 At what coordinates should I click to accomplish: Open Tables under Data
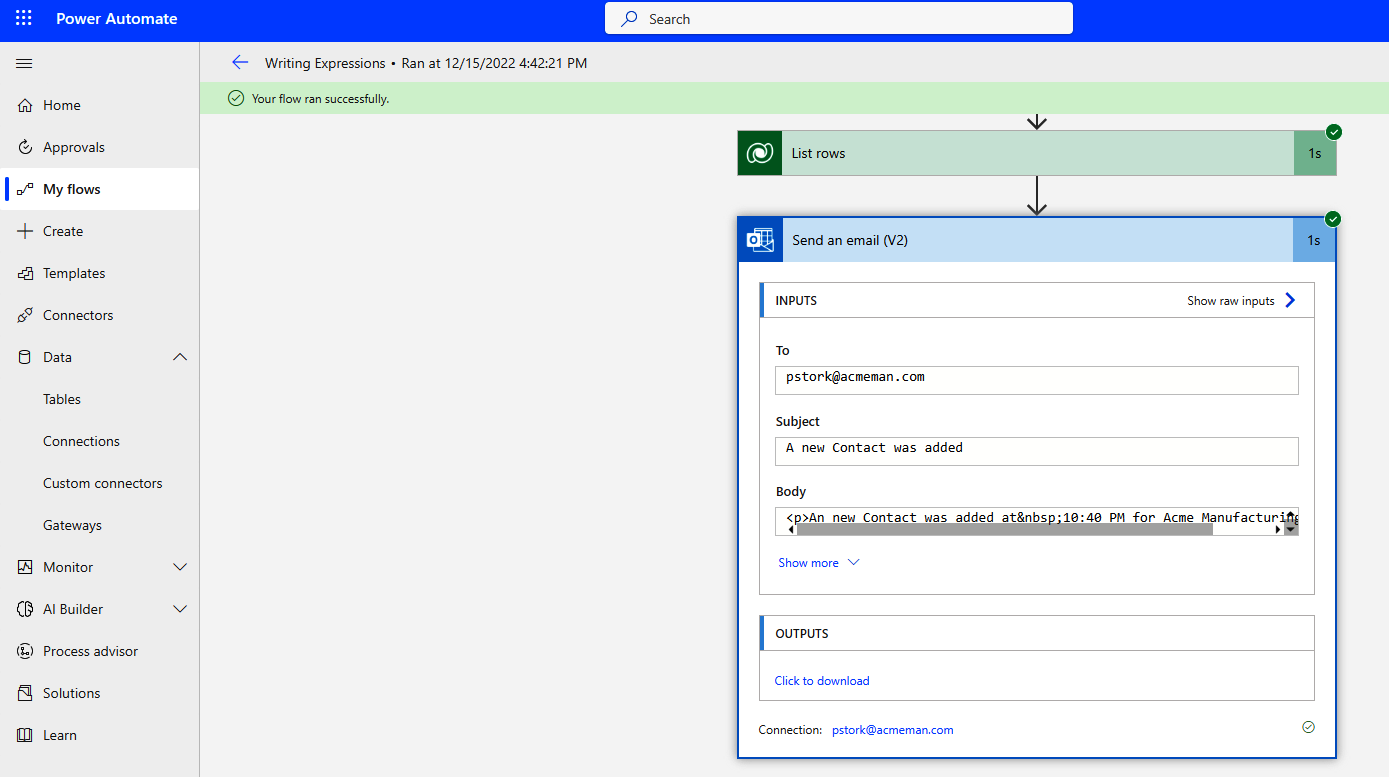(62, 399)
